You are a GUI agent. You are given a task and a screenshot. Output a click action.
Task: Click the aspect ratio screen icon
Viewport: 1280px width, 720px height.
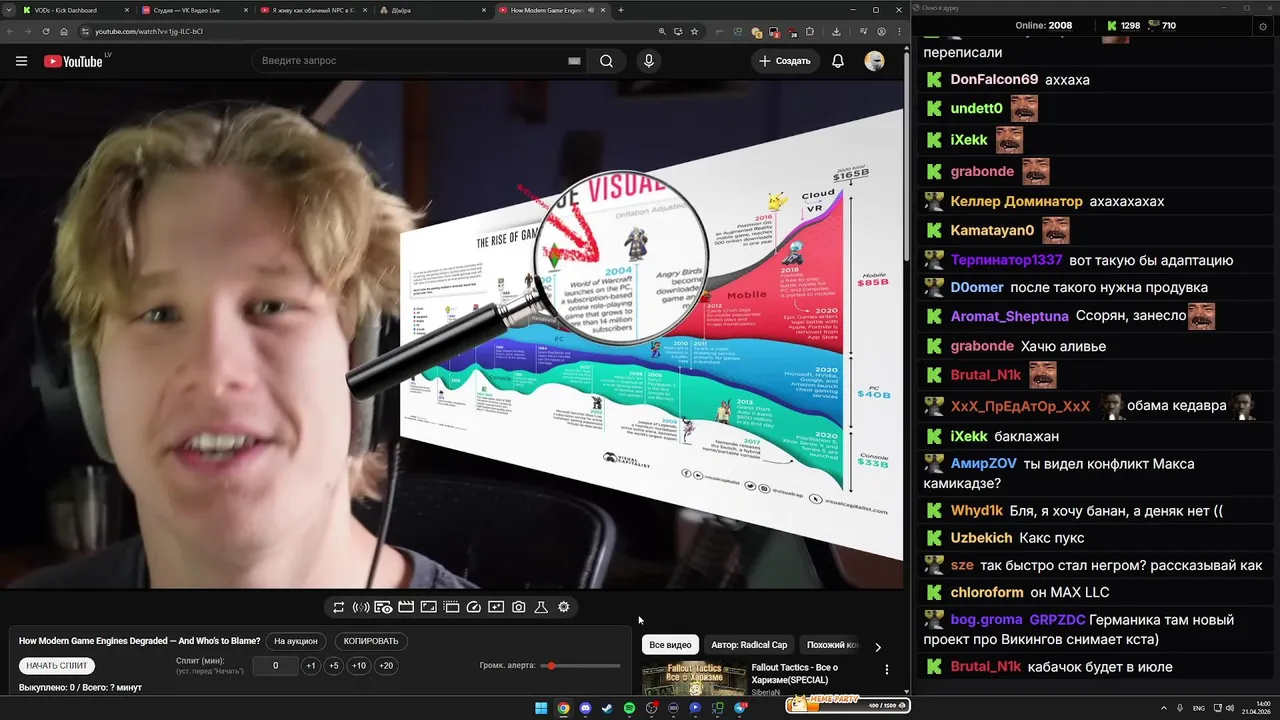point(428,607)
